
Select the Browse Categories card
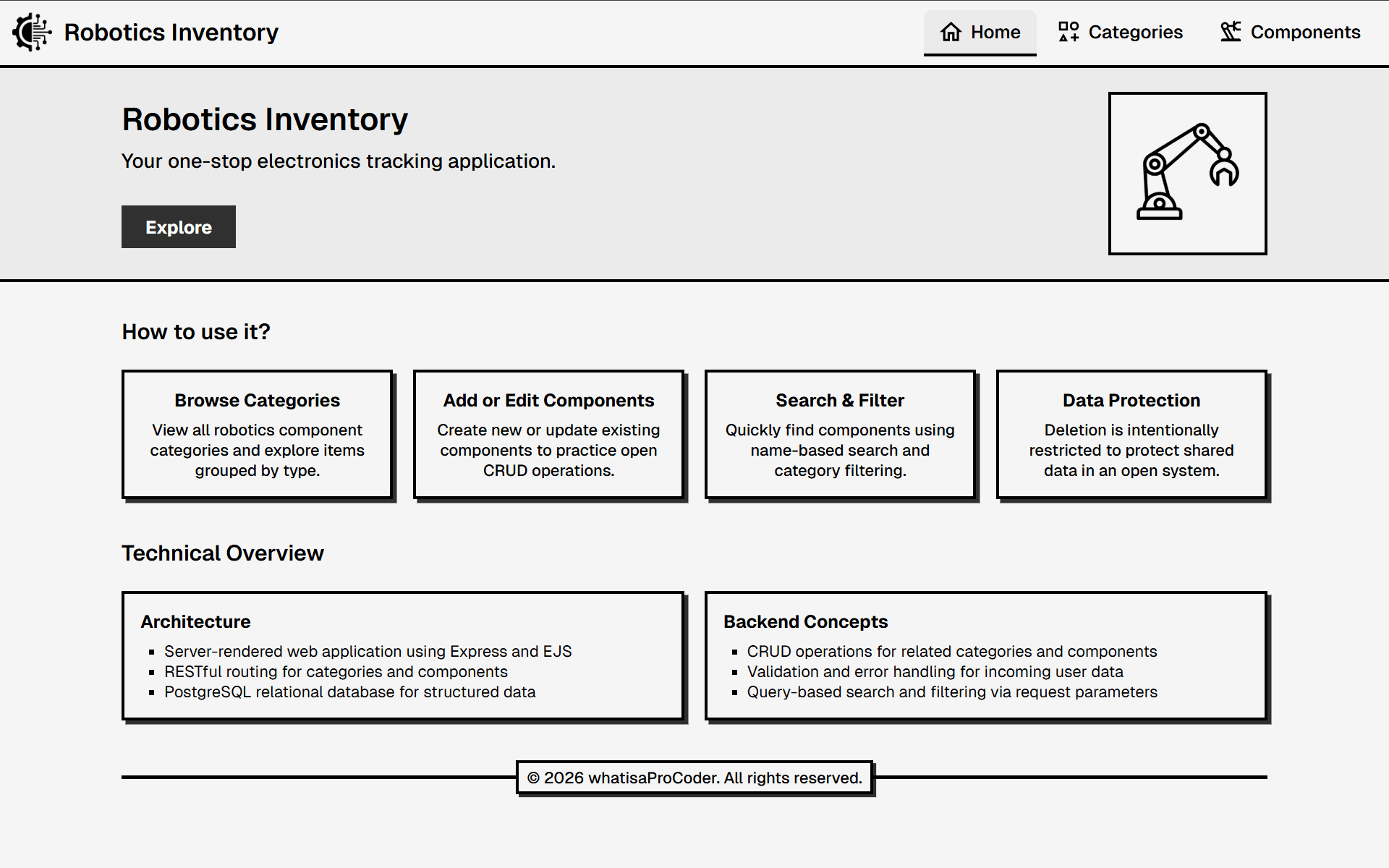click(257, 435)
